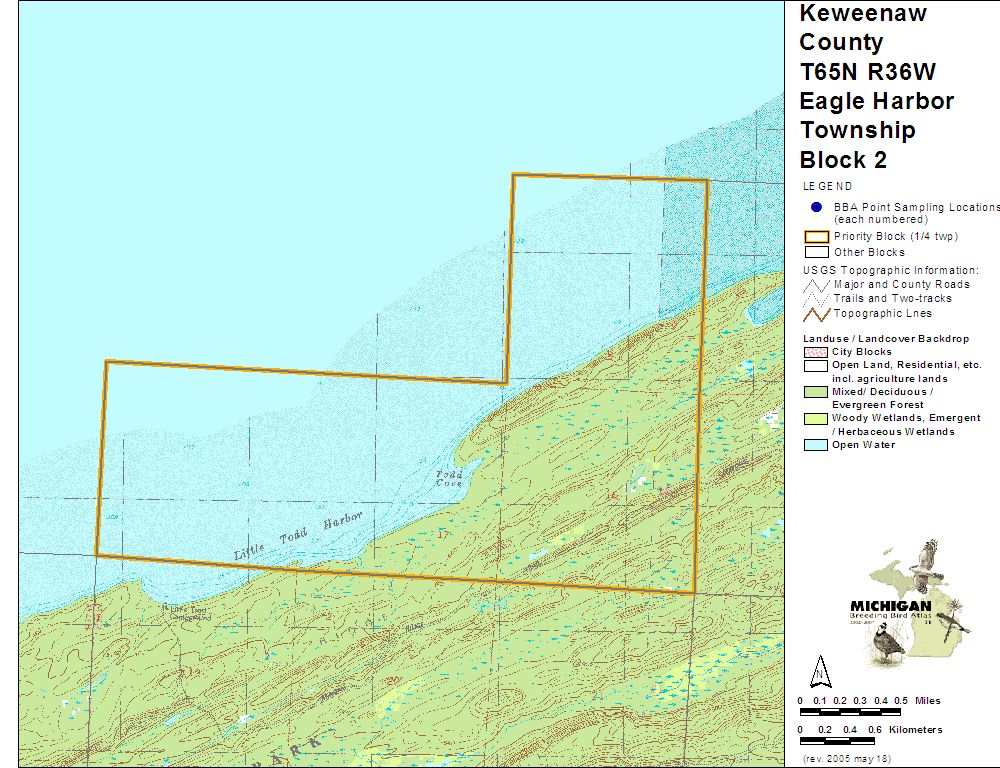This screenshot has height=768, width=1000.
Task: Click the dotted Trails and Two-tracks symbol
Action: click(x=816, y=298)
